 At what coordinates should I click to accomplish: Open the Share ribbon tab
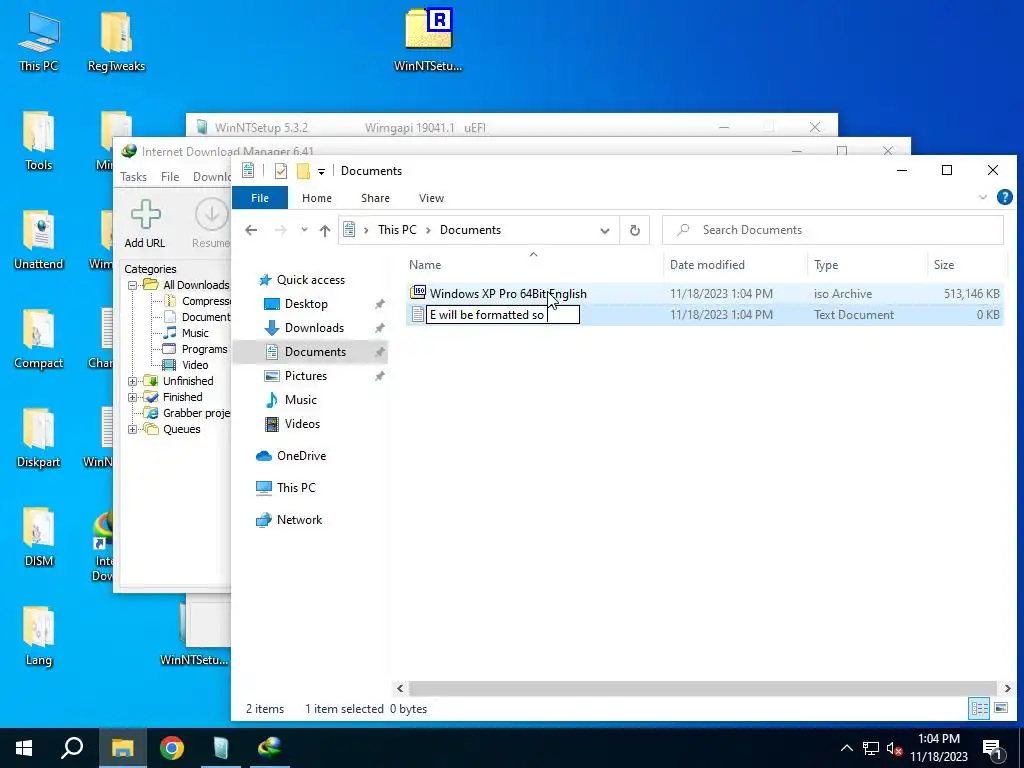tap(376, 198)
